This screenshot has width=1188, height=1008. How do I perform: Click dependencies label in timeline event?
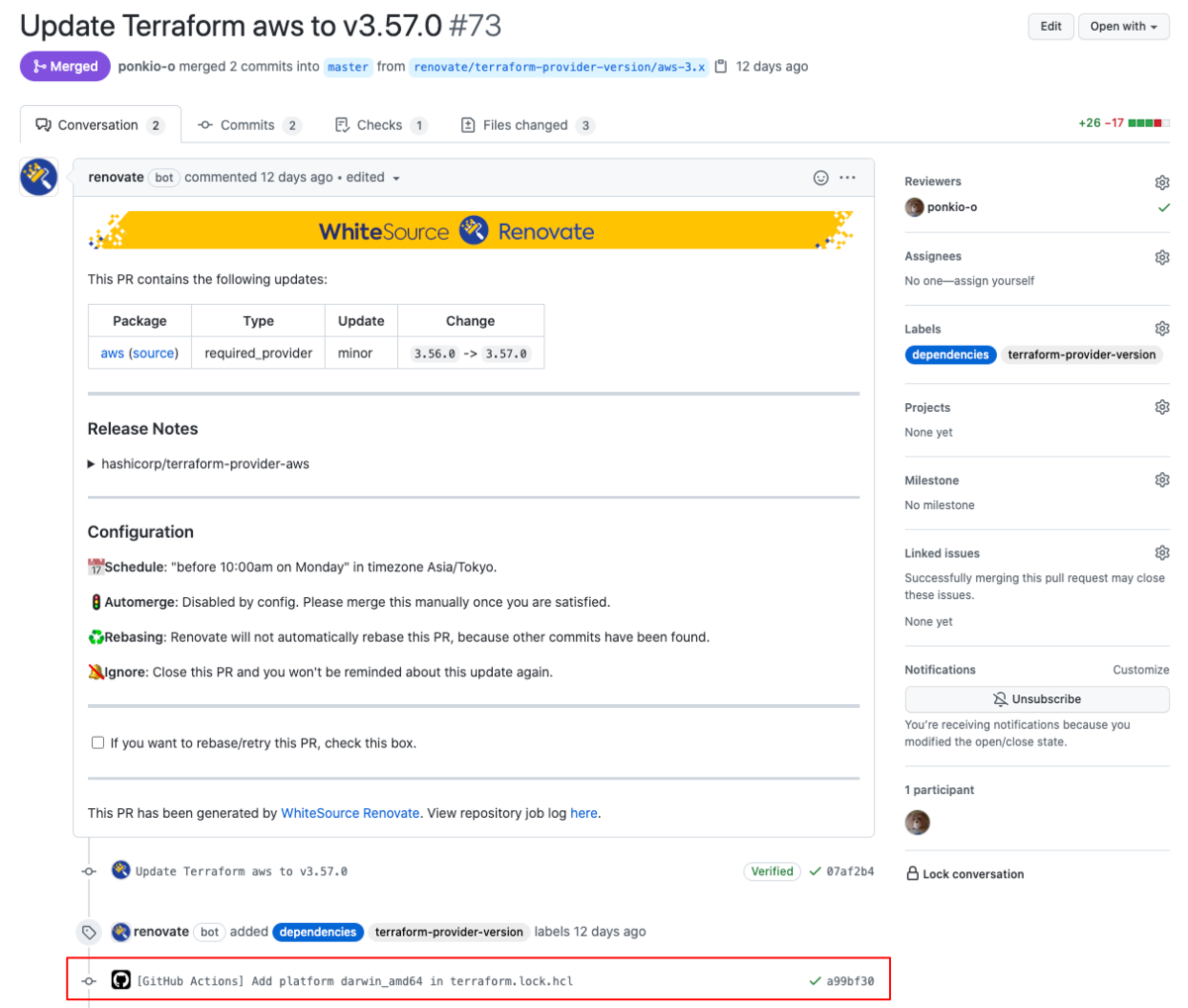[x=318, y=932]
